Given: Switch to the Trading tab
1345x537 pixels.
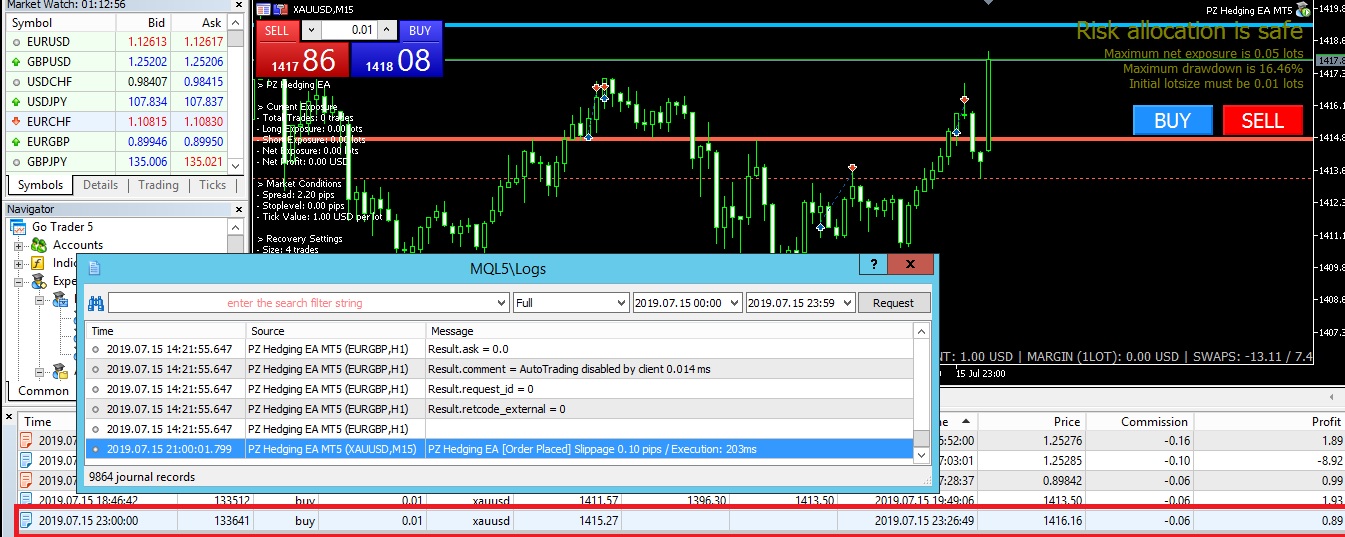Looking at the screenshot, I should point(158,185).
